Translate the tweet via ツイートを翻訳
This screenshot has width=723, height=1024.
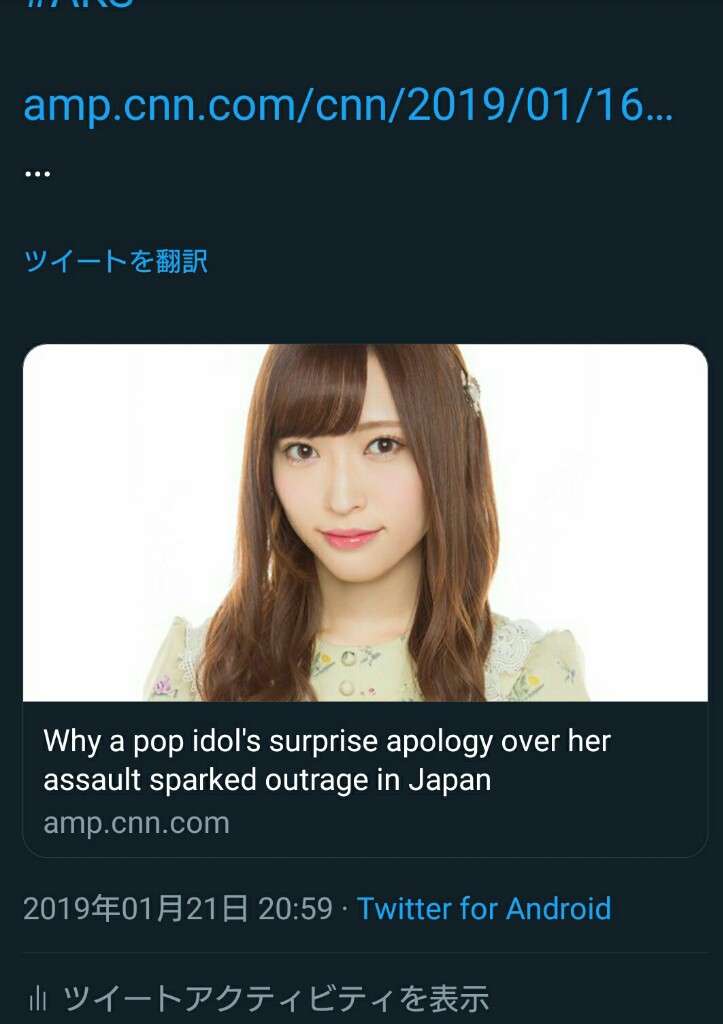pos(116,261)
